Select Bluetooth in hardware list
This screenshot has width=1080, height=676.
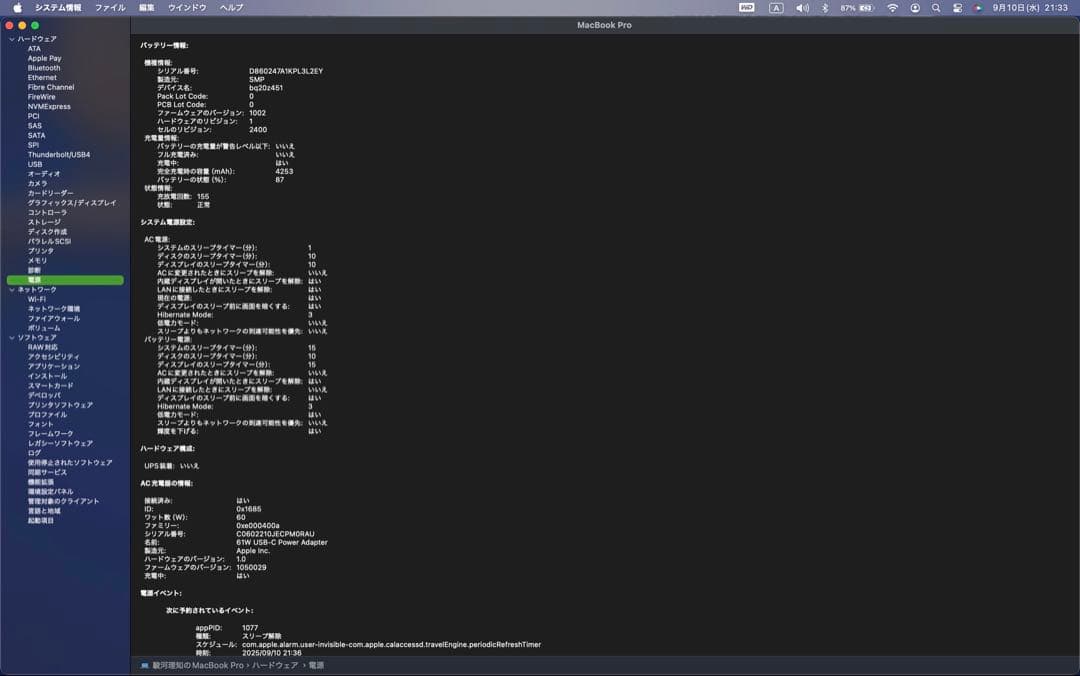click(x=44, y=68)
